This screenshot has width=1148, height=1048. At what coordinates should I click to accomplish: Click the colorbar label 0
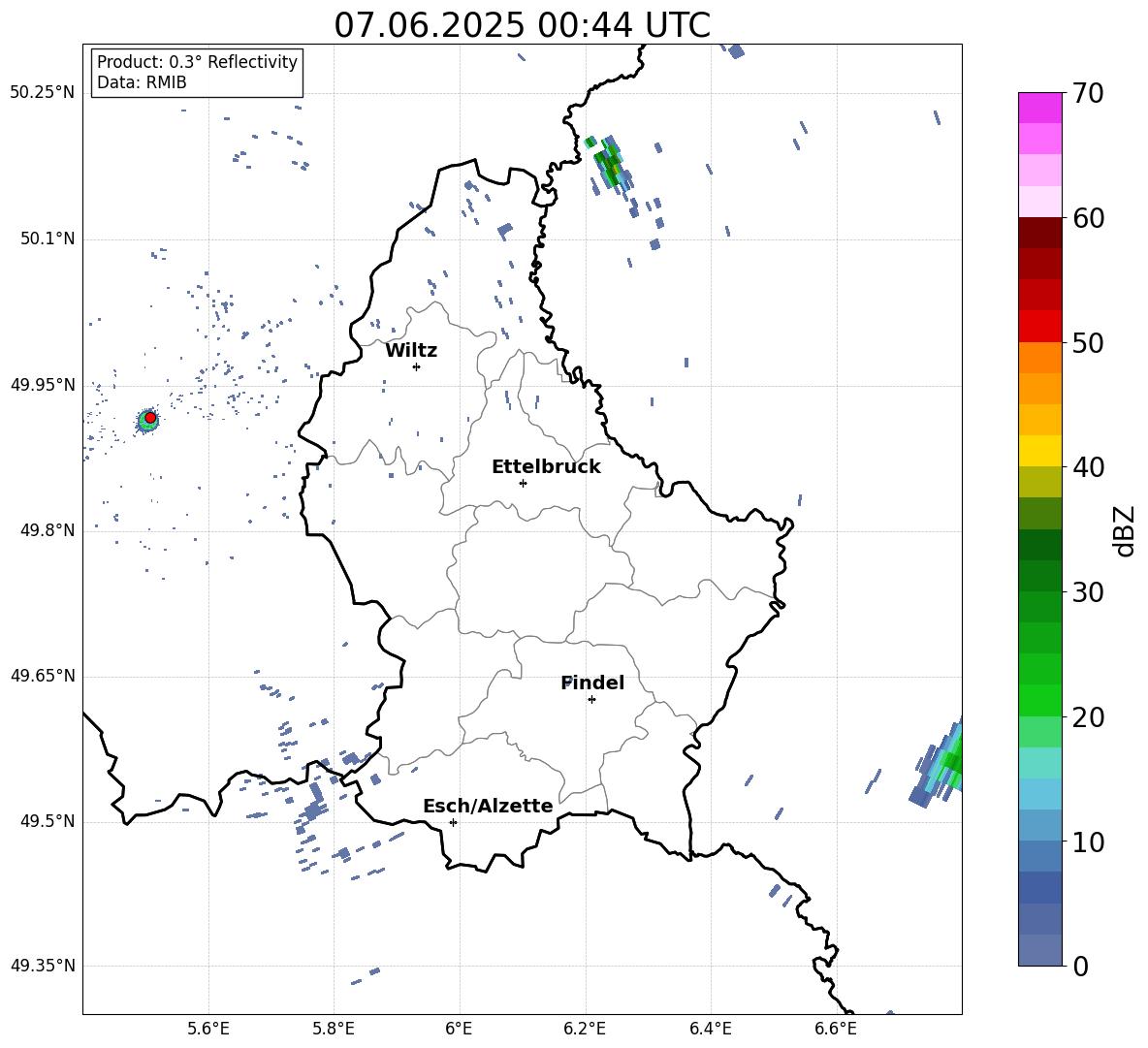pos(1080,966)
